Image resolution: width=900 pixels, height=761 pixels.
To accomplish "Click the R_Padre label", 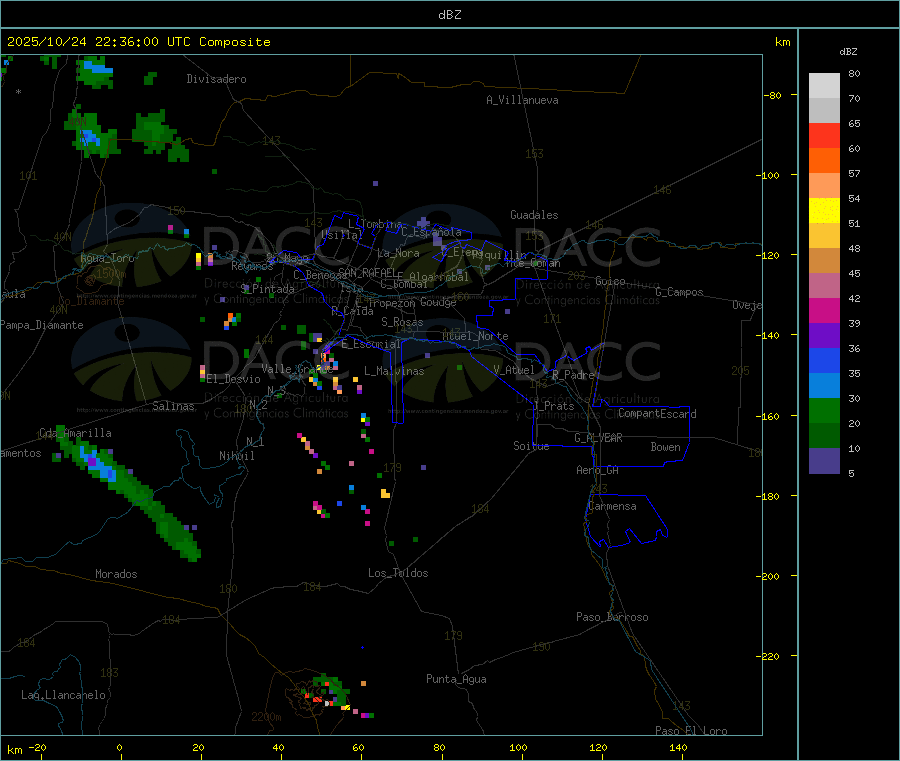I will [573, 375].
